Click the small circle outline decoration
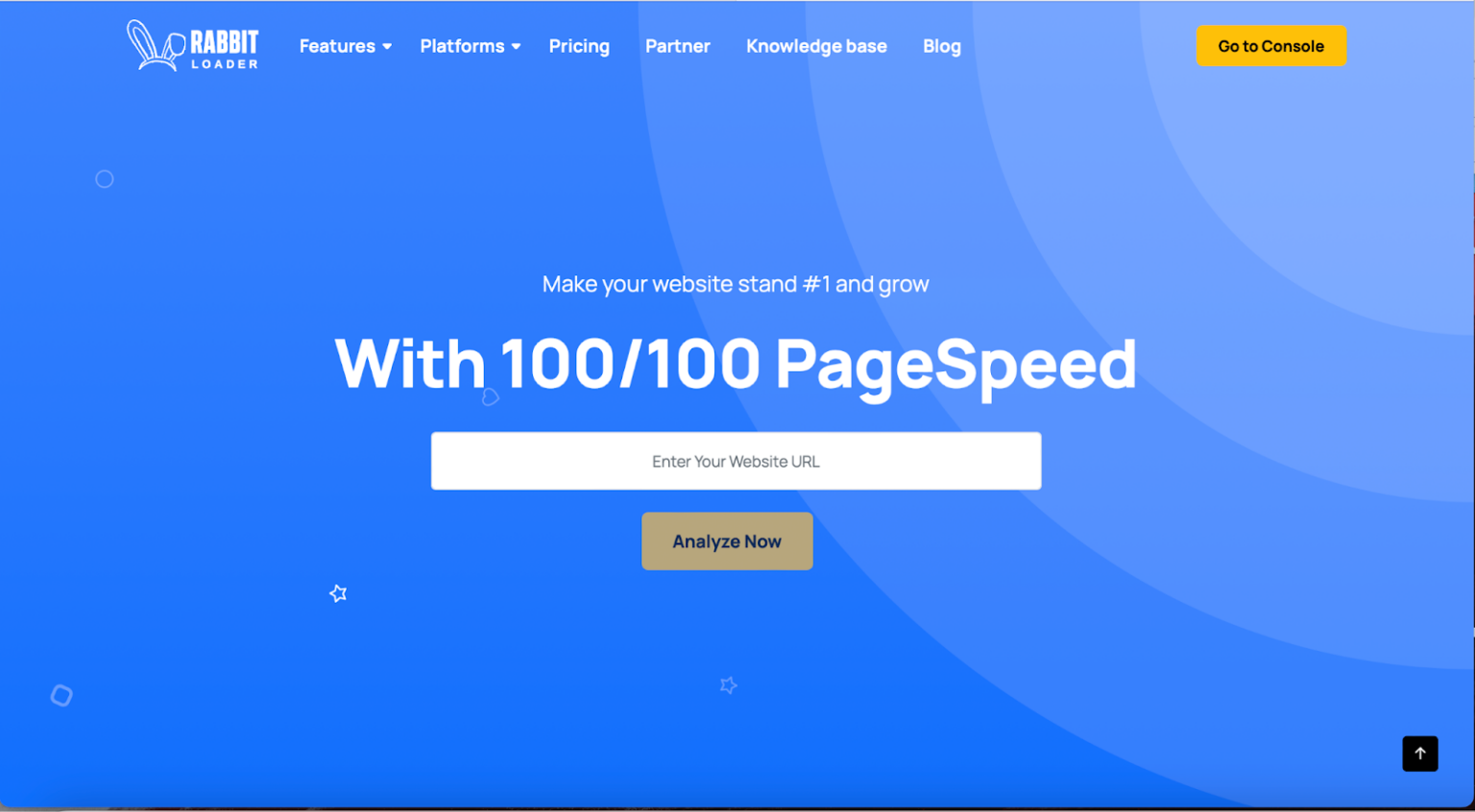Viewport: 1475px width, 812px height. click(105, 179)
